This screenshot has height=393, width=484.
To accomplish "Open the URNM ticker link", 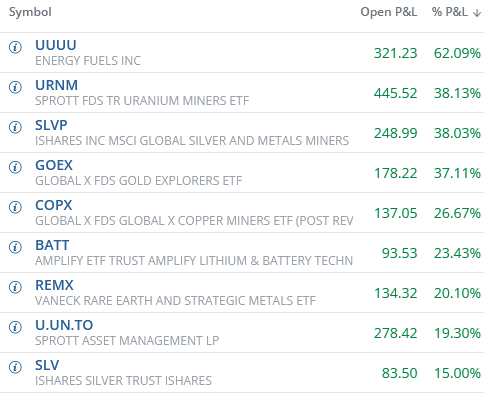I will pyautogui.click(x=56, y=85).
